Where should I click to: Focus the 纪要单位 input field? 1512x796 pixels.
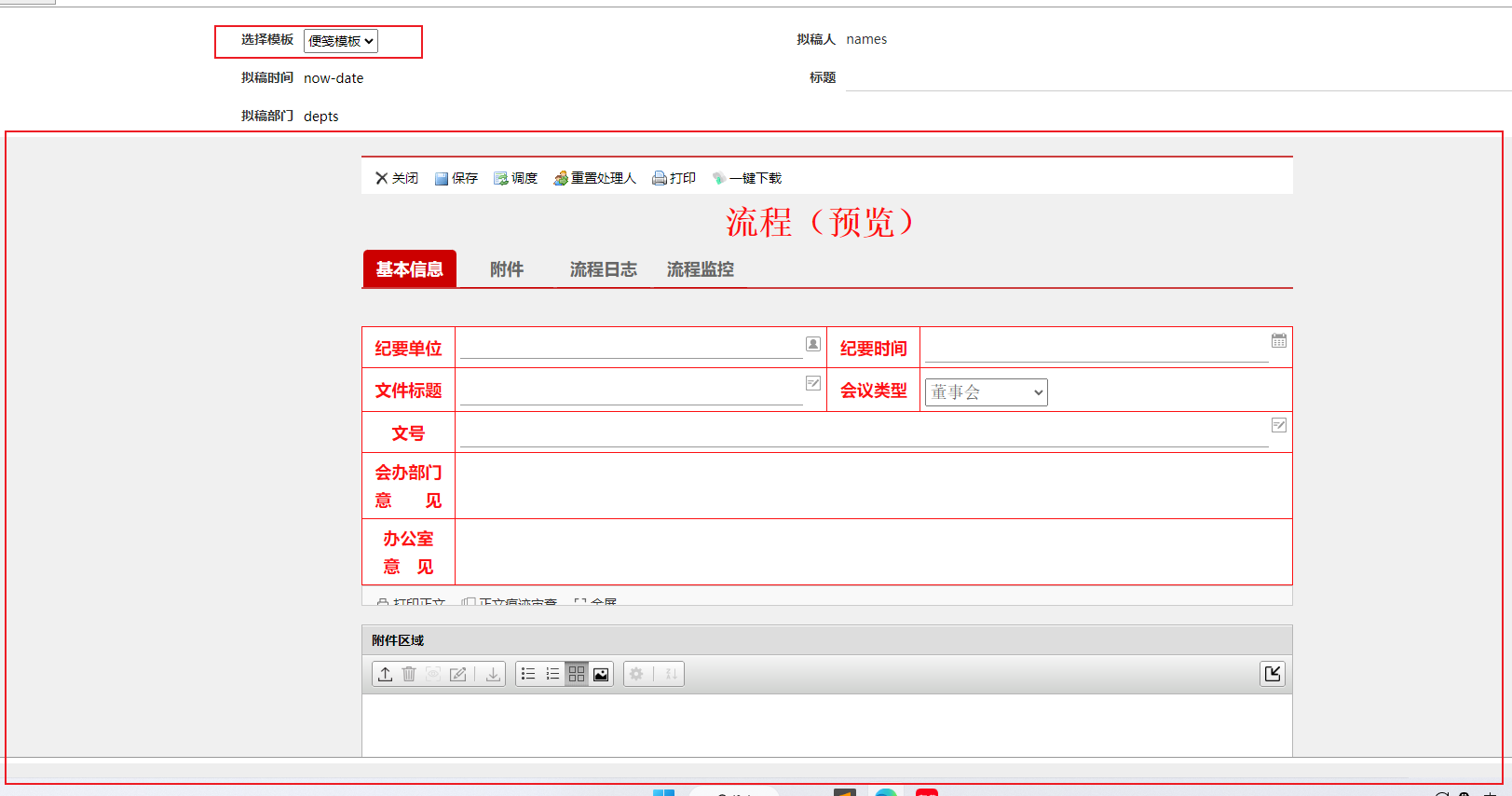[x=632, y=347]
